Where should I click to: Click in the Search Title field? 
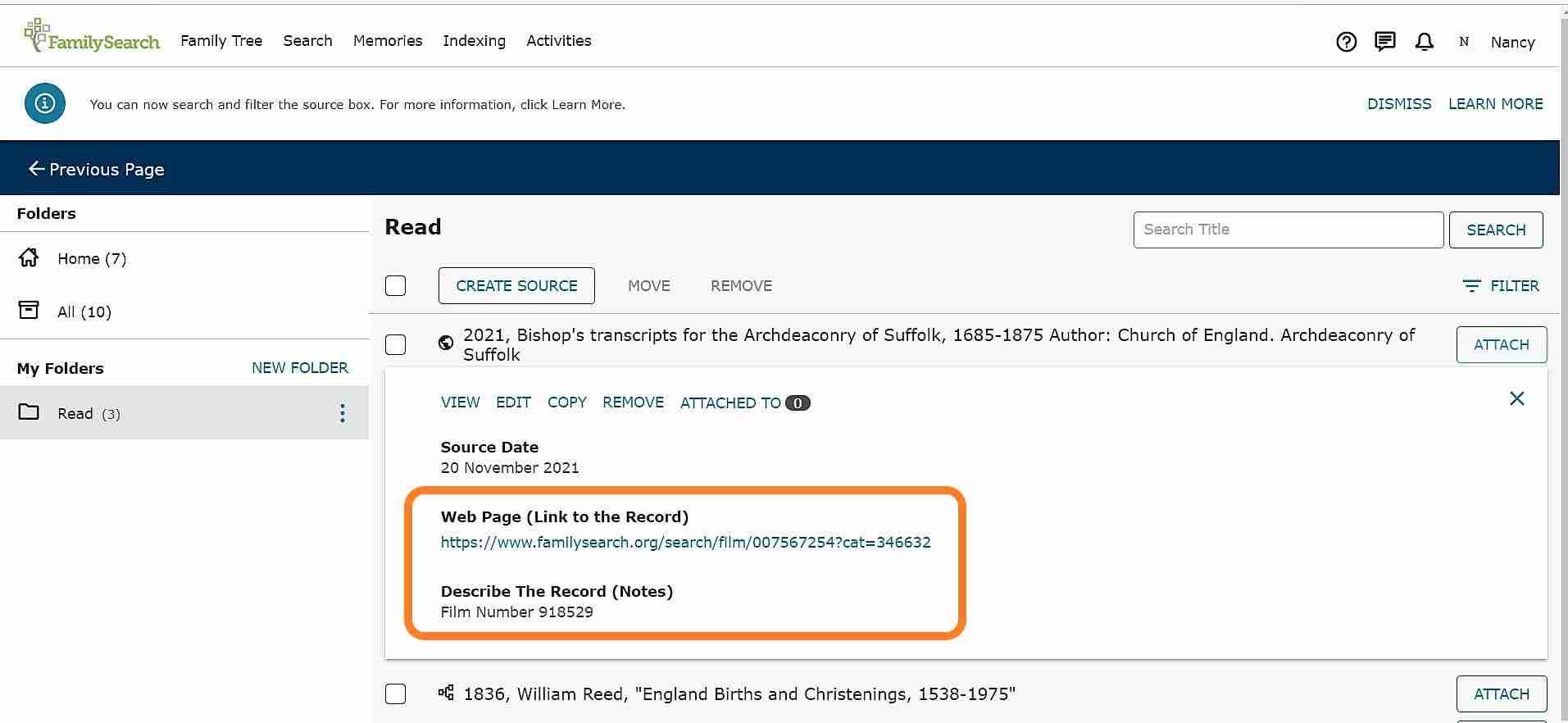pos(1288,230)
